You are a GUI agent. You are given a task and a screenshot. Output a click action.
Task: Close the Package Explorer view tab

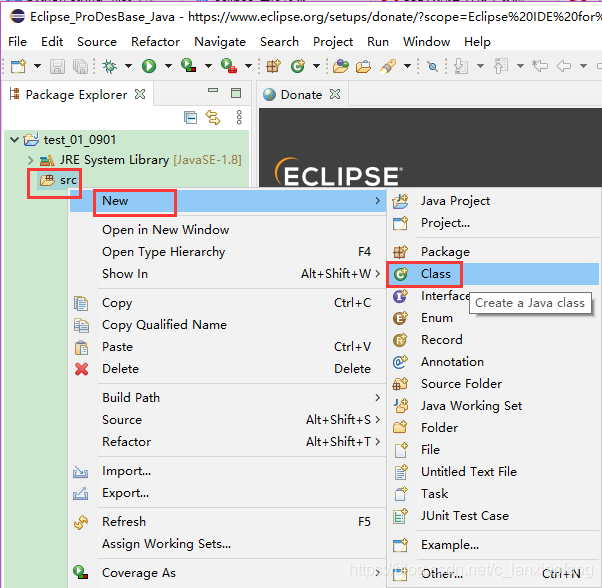(x=140, y=94)
